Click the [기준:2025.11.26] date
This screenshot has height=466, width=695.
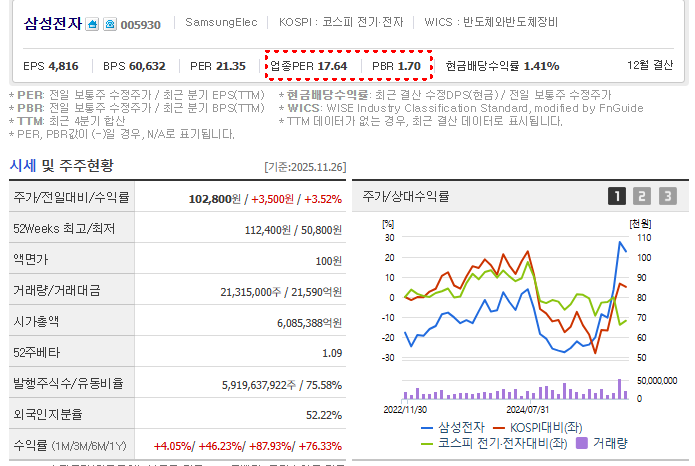pyautogui.click(x=305, y=167)
